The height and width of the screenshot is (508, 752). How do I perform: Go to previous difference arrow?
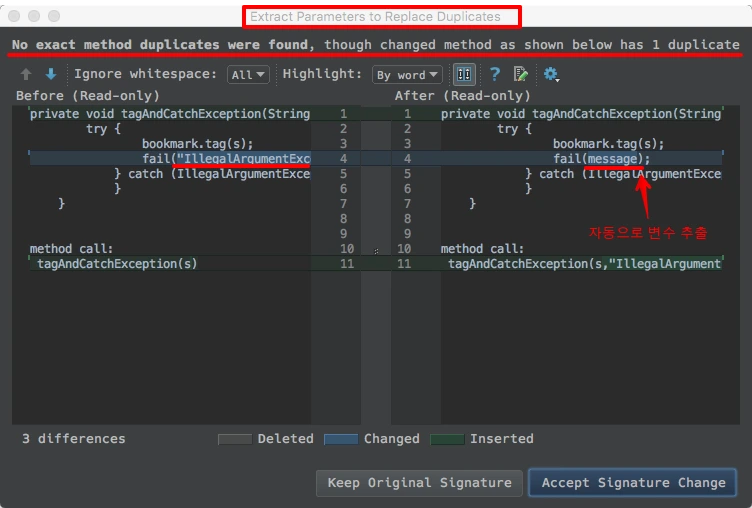[26, 74]
